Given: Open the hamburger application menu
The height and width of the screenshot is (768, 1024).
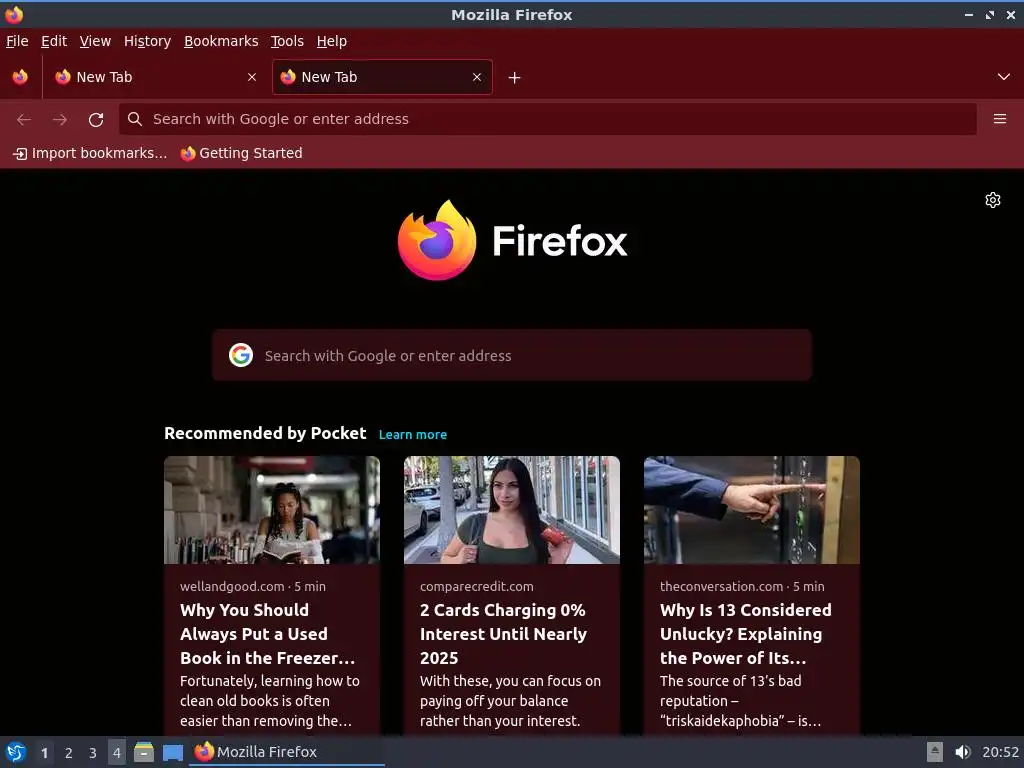Looking at the screenshot, I should coord(999,119).
